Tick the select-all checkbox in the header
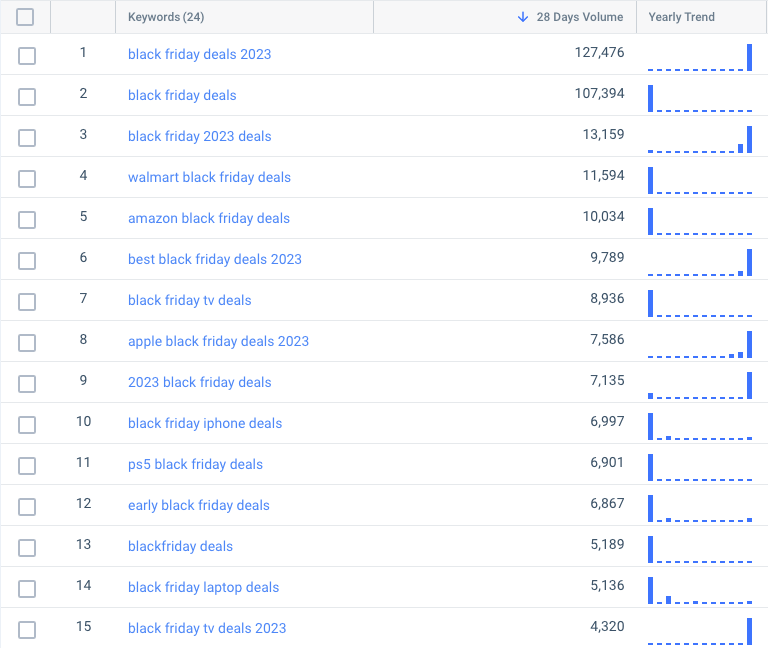768x648 pixels. [25, 17]
